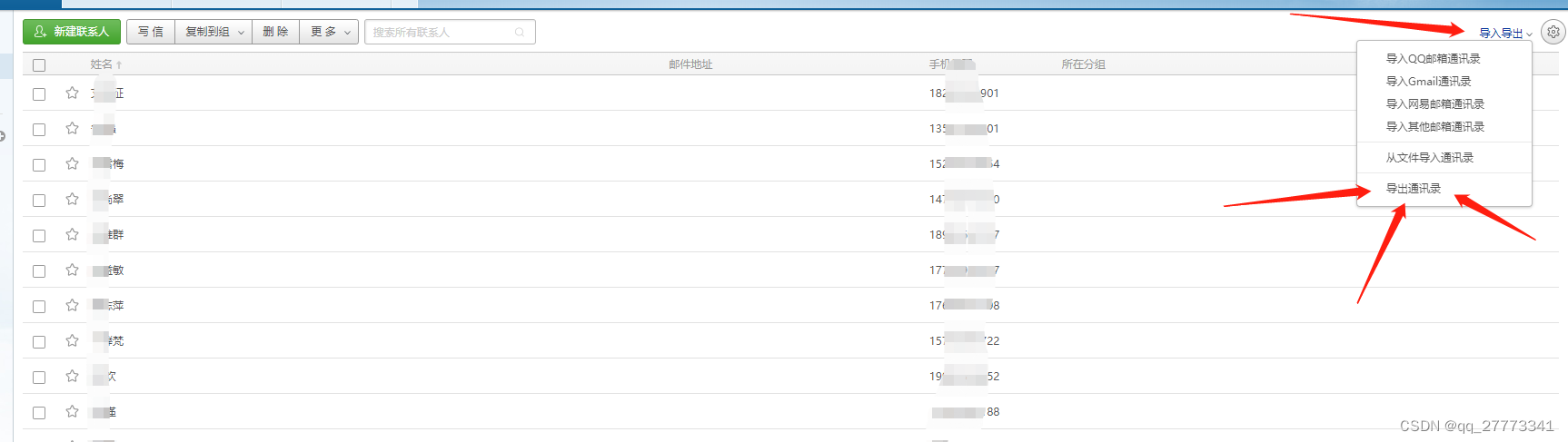
Task: Select checkbox for the fifth contact row
Action: point(39,236)
